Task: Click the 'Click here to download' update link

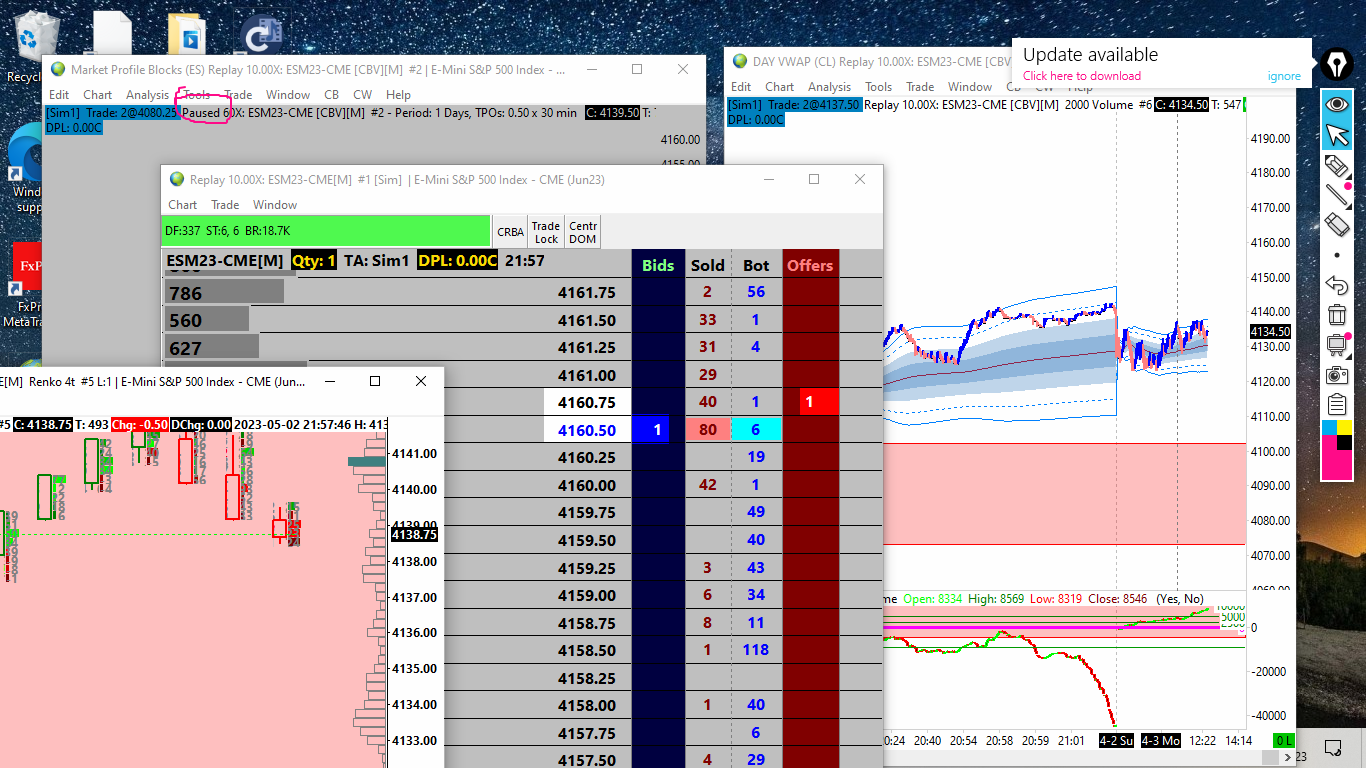Action: pos(1082,76)
